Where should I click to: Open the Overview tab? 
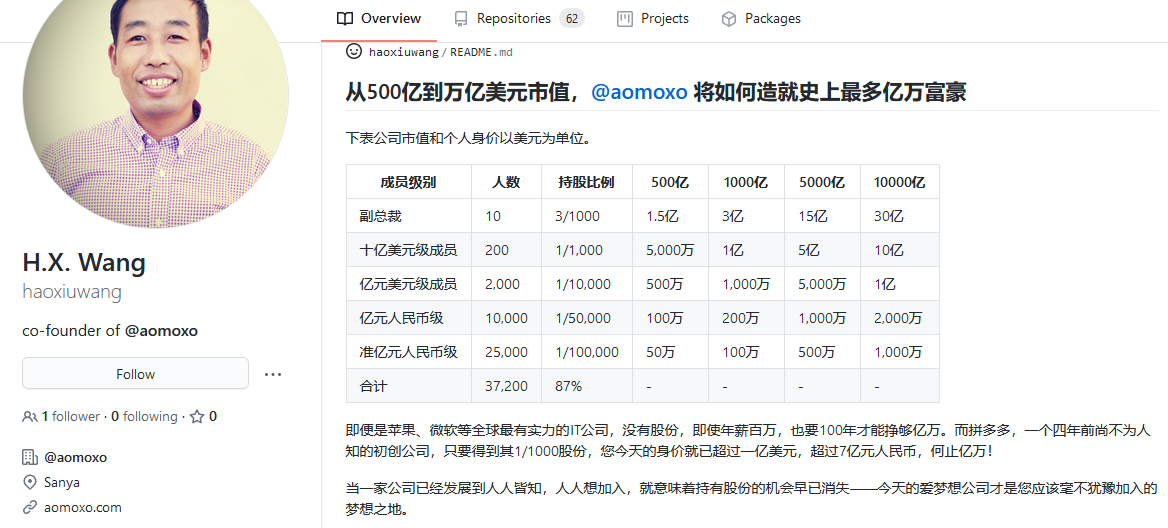point(379,19)
